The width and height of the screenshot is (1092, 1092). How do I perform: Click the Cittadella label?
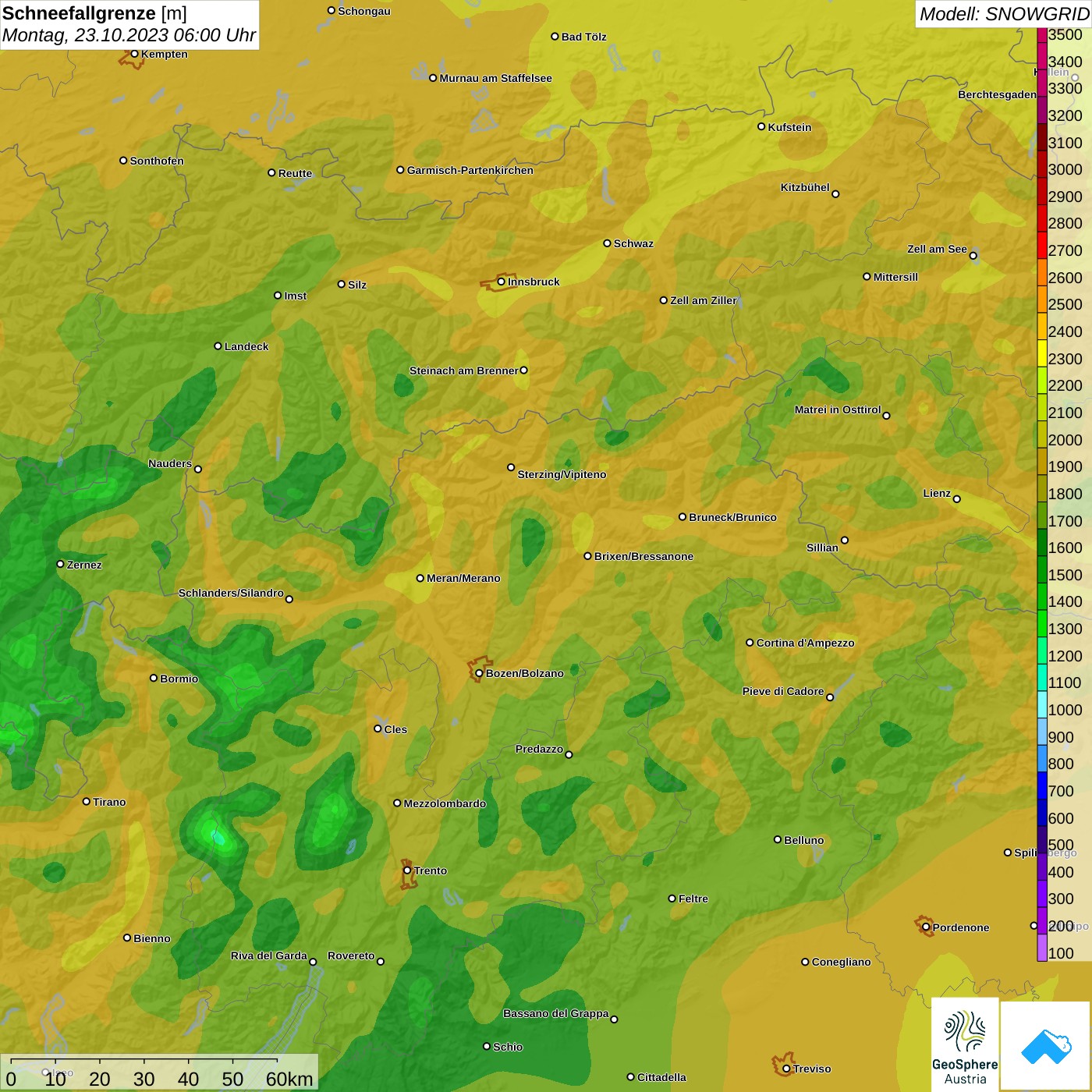tap(661, 1077)
